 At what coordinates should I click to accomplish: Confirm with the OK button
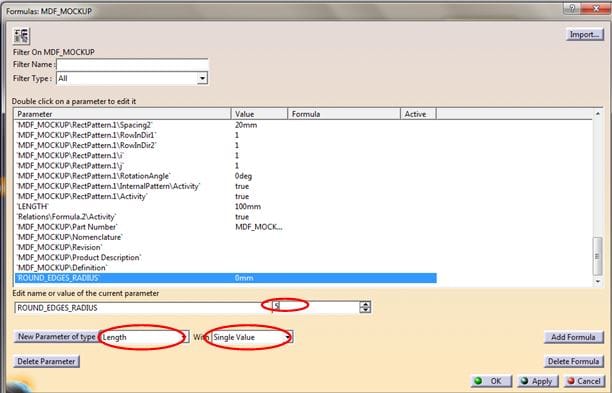click(491, 381)
